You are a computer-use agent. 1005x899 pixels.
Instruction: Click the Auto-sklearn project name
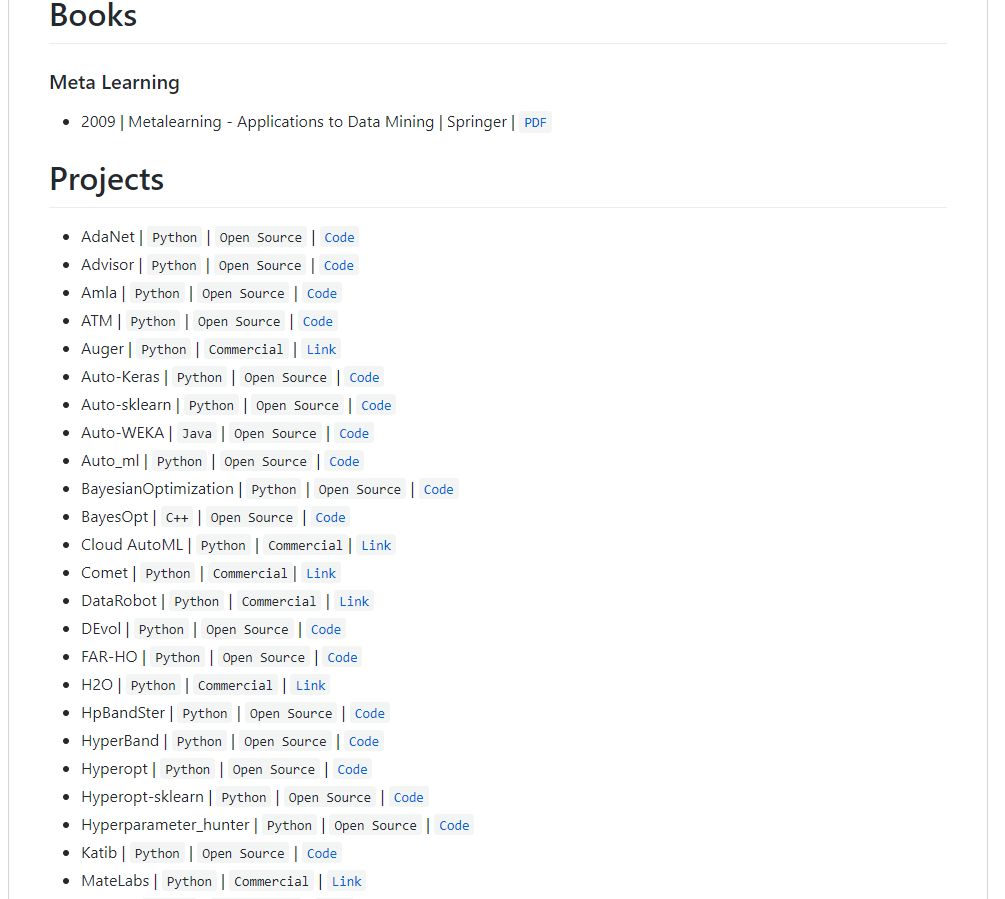point(126,405)
